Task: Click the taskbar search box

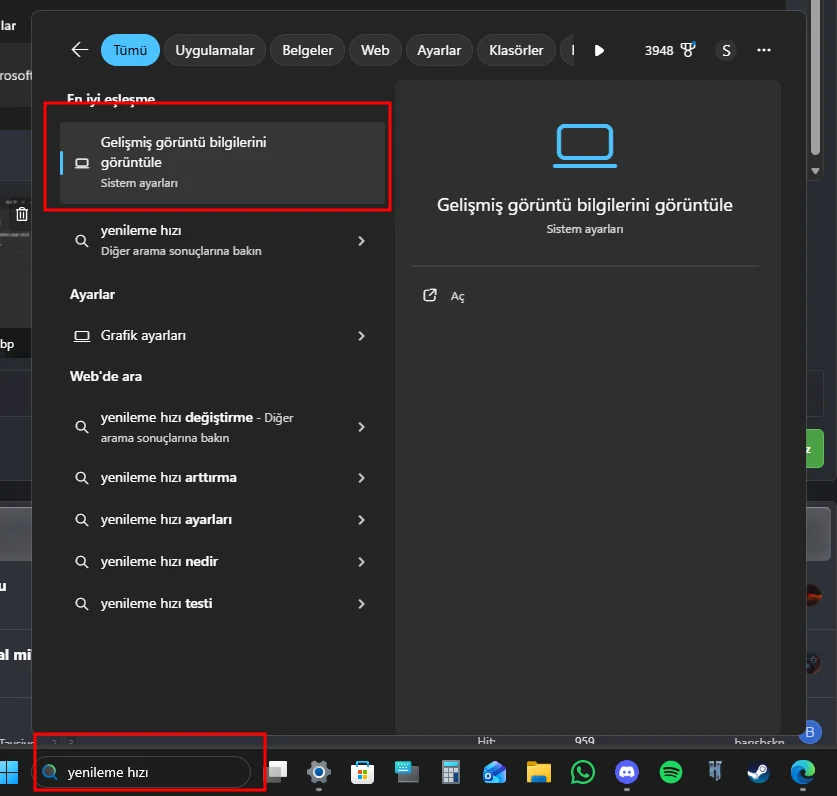Action: point(145,772)
